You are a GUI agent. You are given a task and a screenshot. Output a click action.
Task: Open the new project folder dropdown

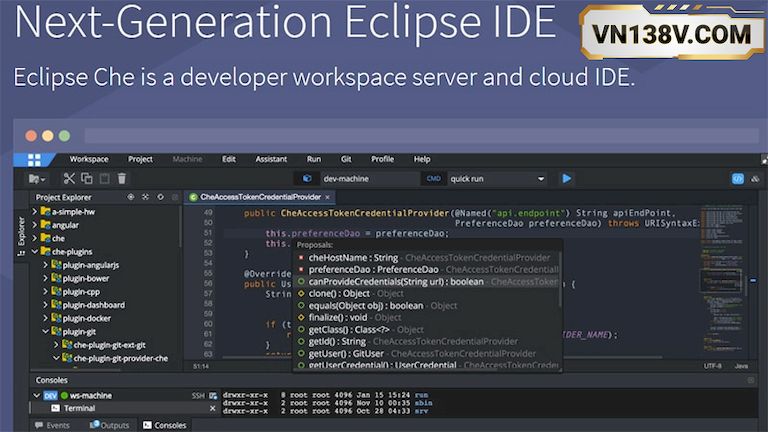tap(37, 179)
